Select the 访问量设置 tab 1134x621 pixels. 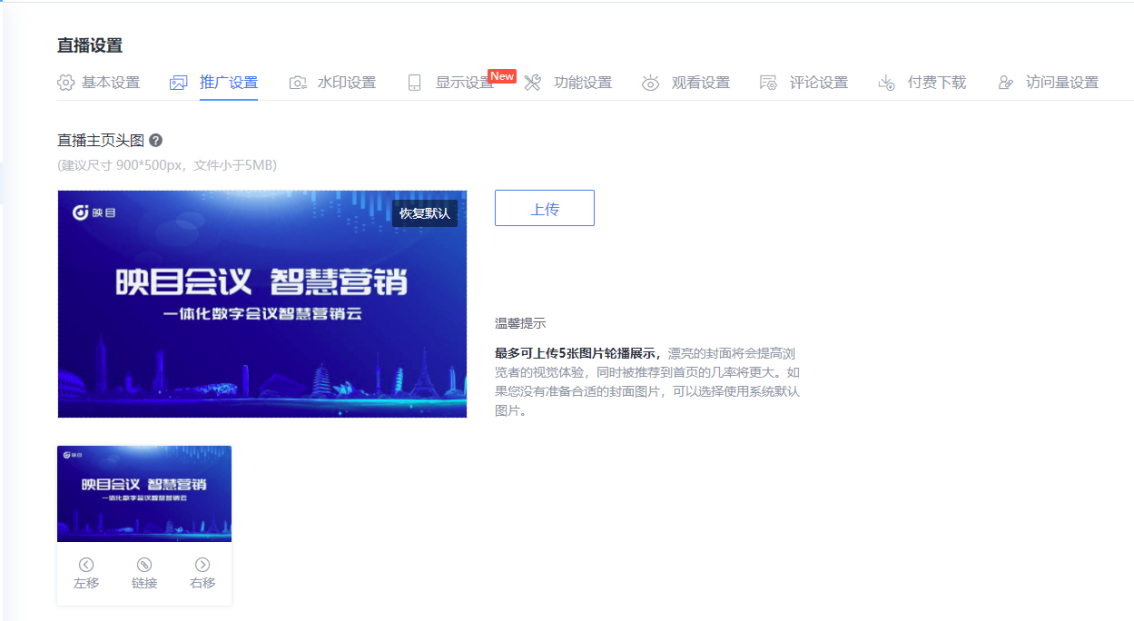(1062, 82)
